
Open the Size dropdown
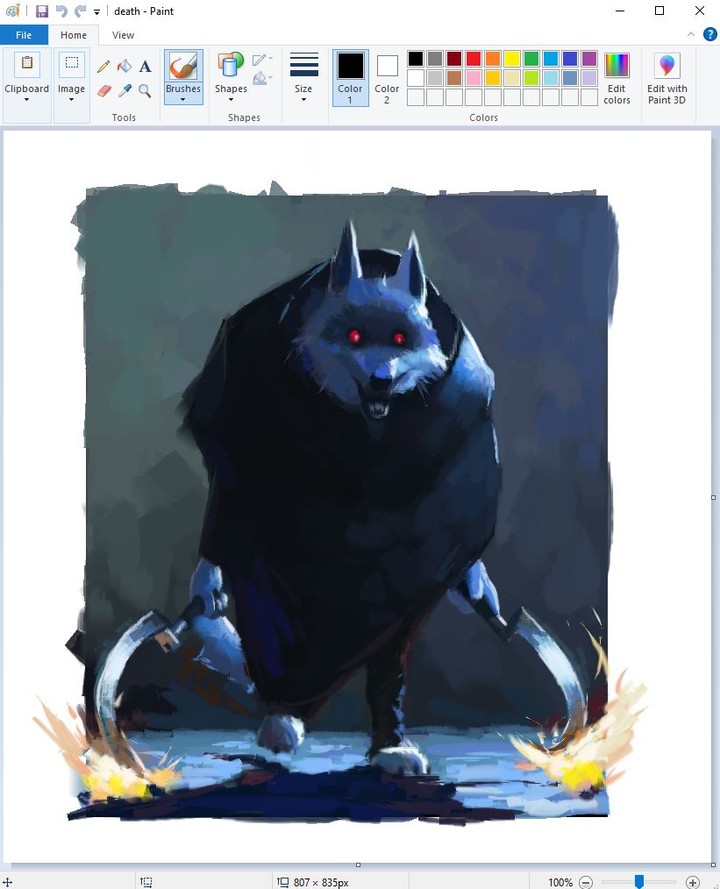(304, 78)
